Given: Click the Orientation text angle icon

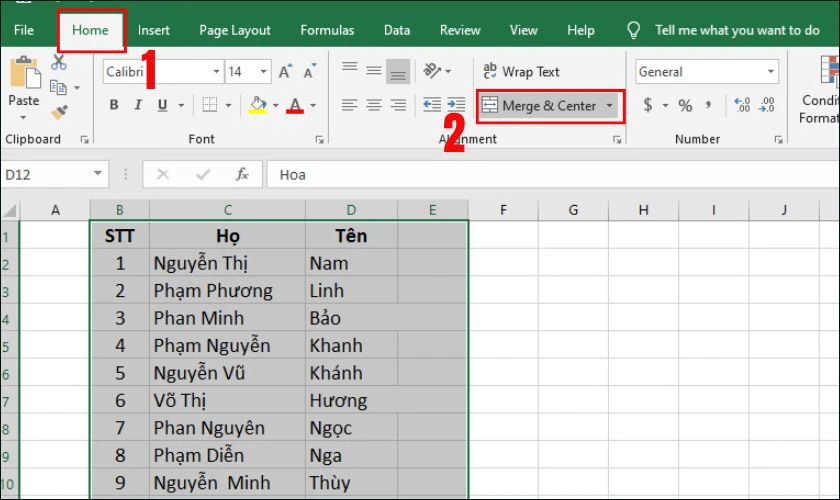Looking at the screenshot, I should tap(432, 70).
